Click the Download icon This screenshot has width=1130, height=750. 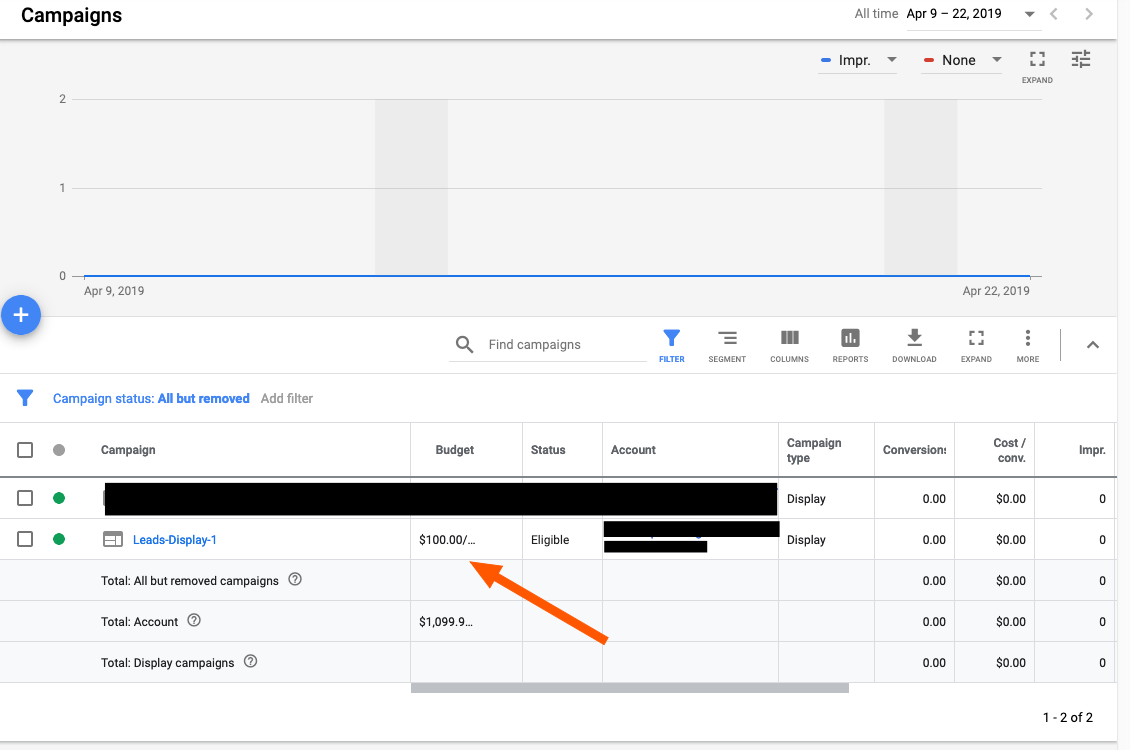[x=914, y=344]
